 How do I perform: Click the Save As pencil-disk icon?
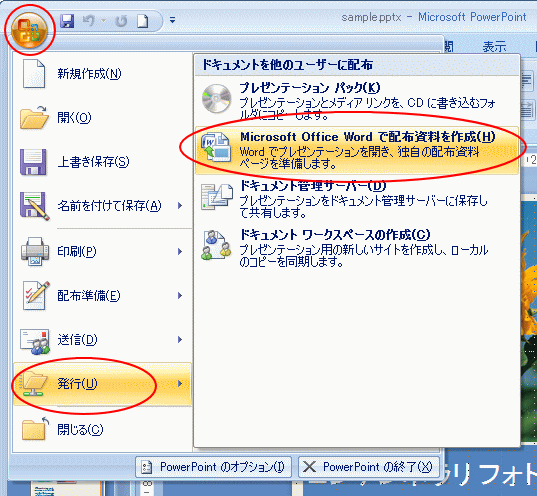click(x=35, y=206)
